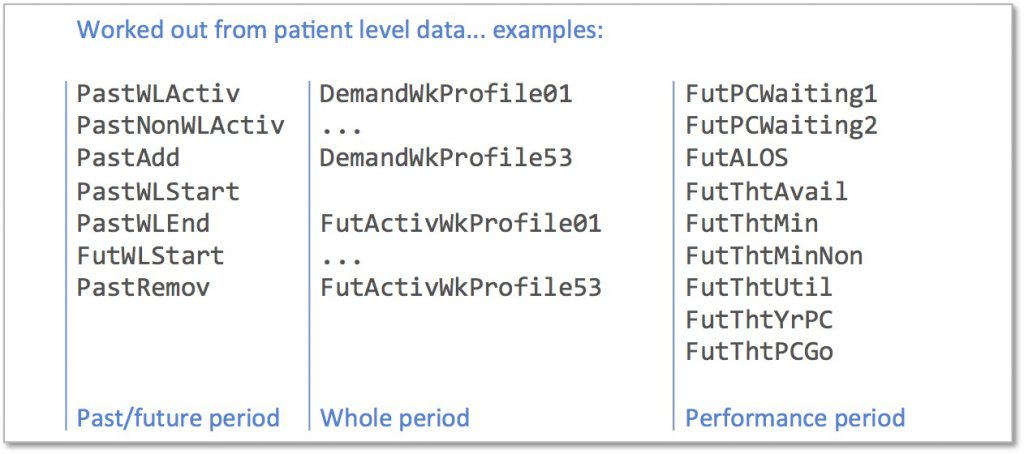Viewport: 1024px width, 454px height.
Task: Click the PastWLActiv variable name
Action: (158, 94)
